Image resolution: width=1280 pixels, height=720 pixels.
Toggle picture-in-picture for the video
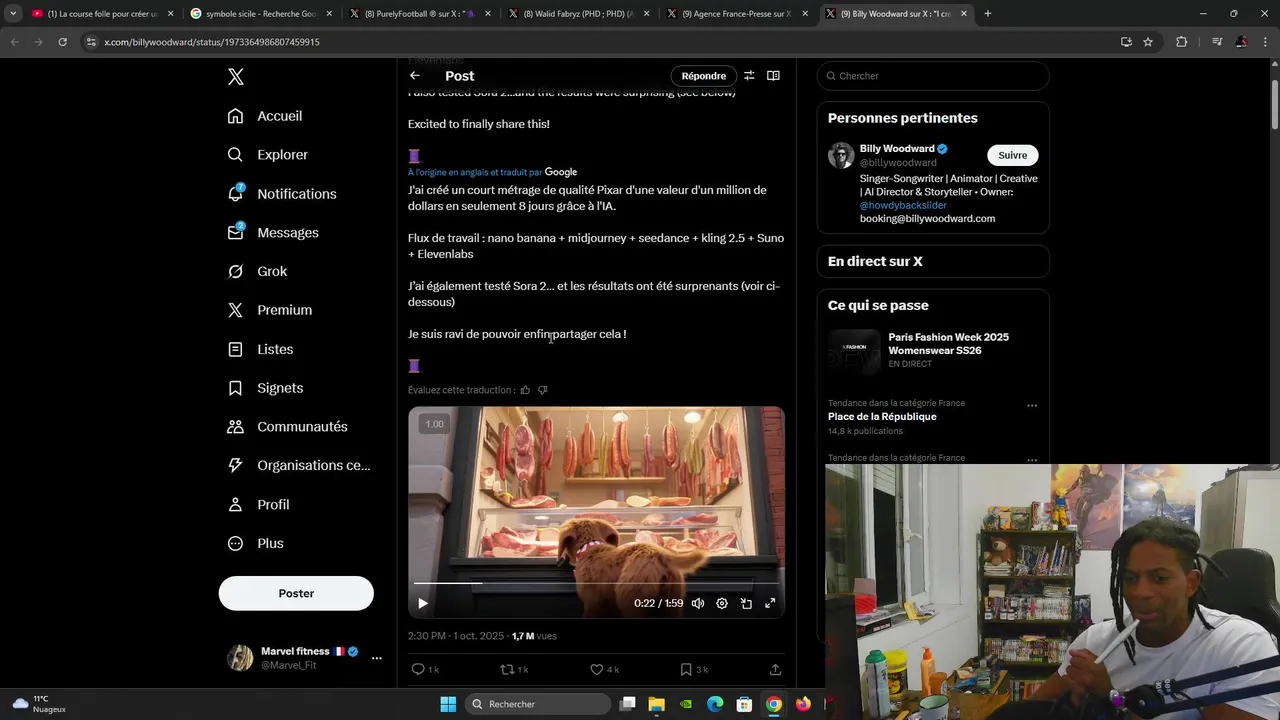(x=746, y=603)
